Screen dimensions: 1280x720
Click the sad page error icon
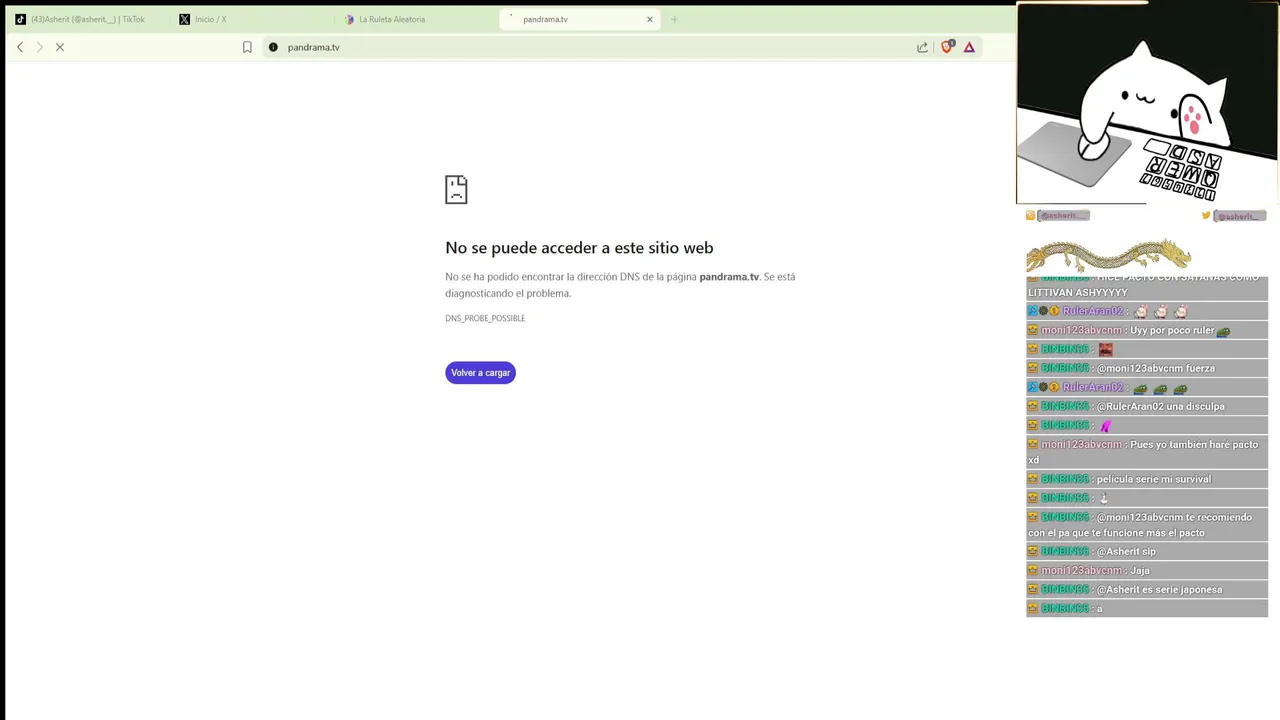[x=456, y=189]
